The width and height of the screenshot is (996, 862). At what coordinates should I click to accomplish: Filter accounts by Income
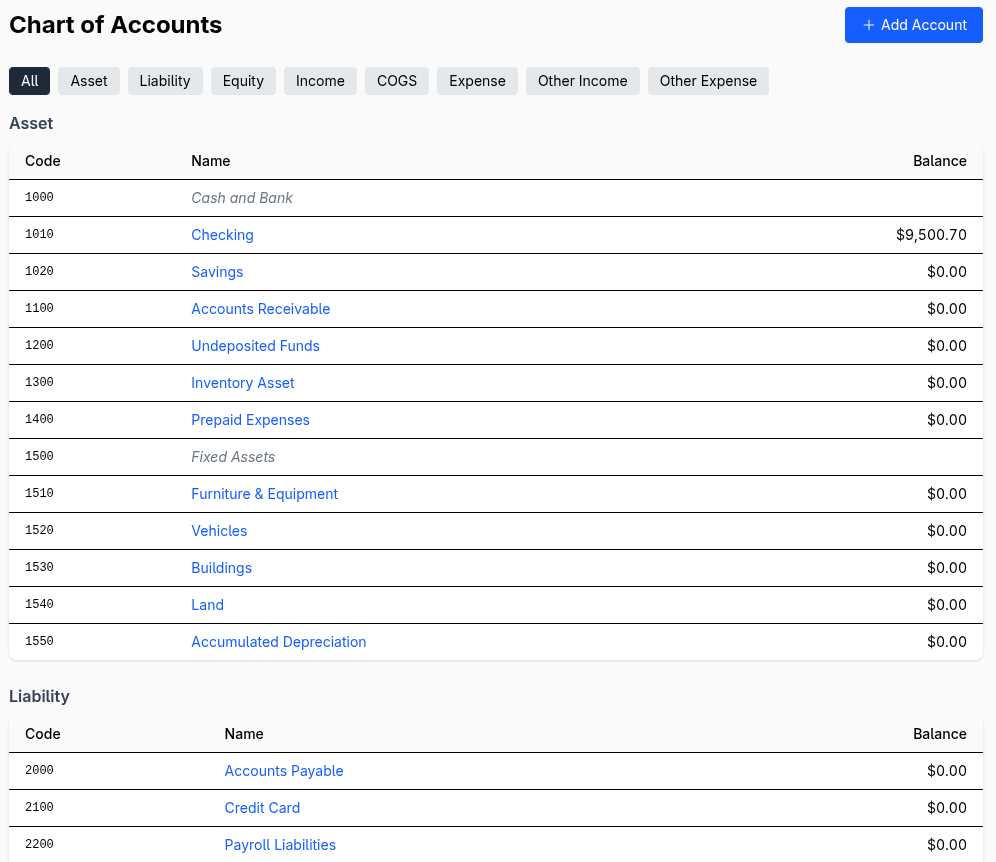tap(320, 81)
